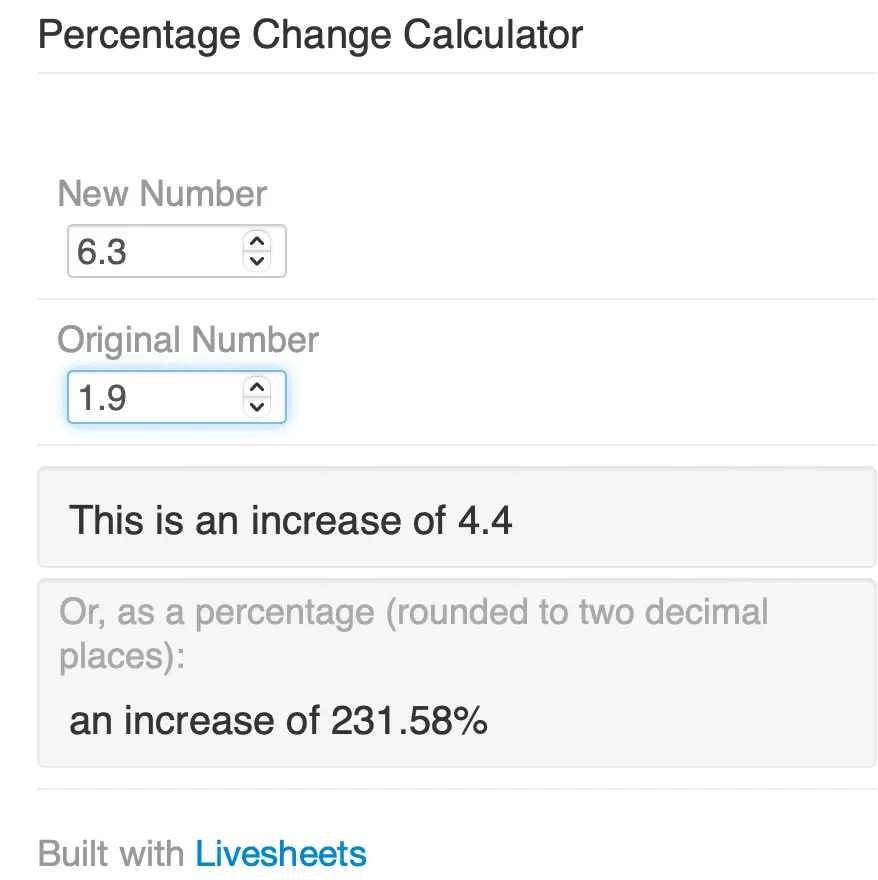Click the word Calculator in the title
878x880 pixels.
tap(492, 36)
